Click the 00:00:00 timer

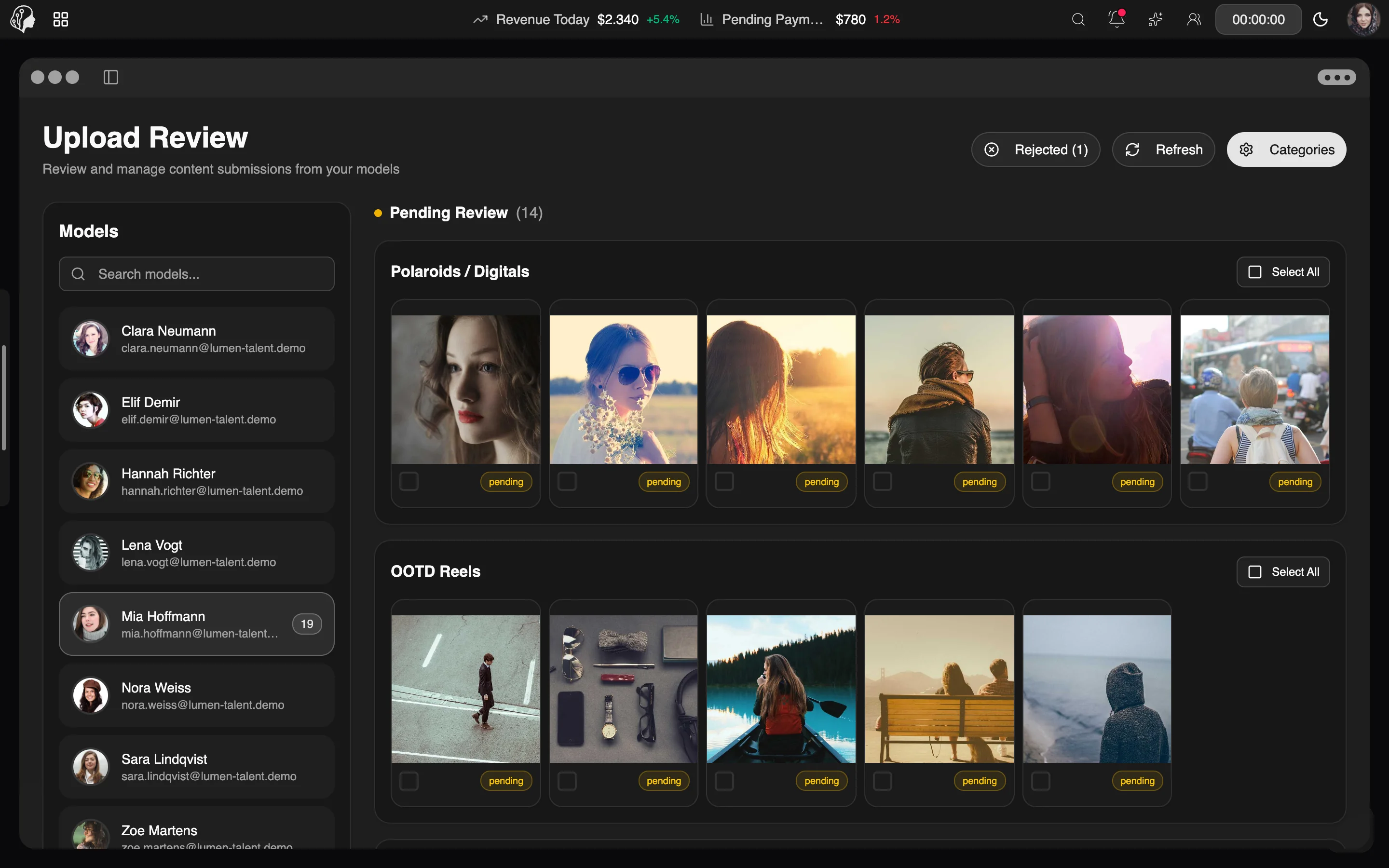1258,19
